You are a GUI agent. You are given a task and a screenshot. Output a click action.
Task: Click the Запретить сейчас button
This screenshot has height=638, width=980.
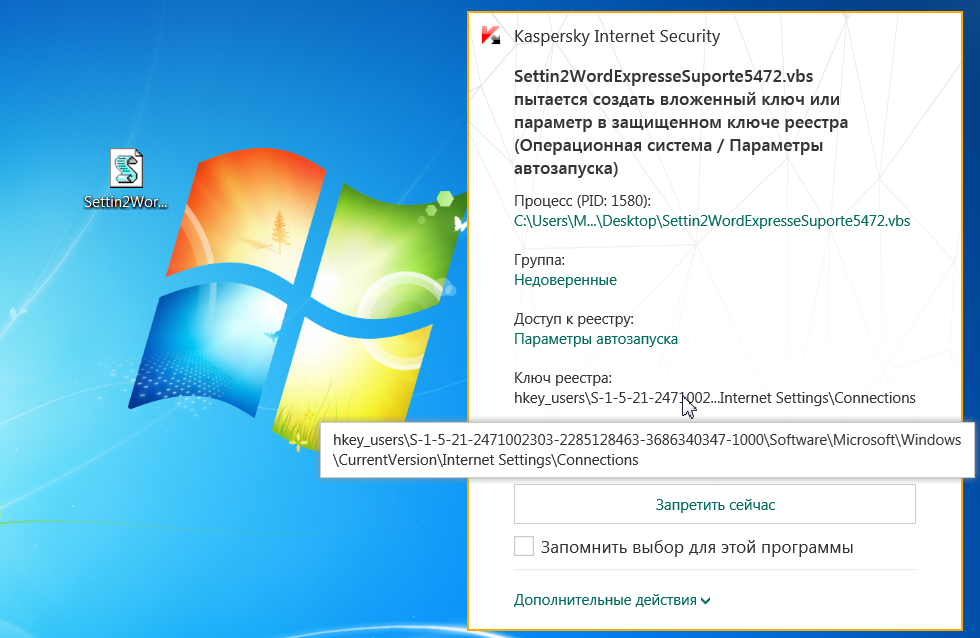point(714,504)
